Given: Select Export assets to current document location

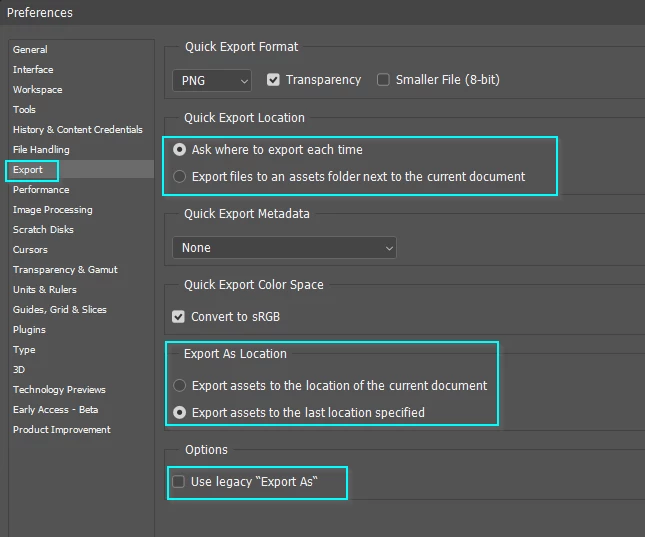Looking at the screenshot, I should (180, 385).
